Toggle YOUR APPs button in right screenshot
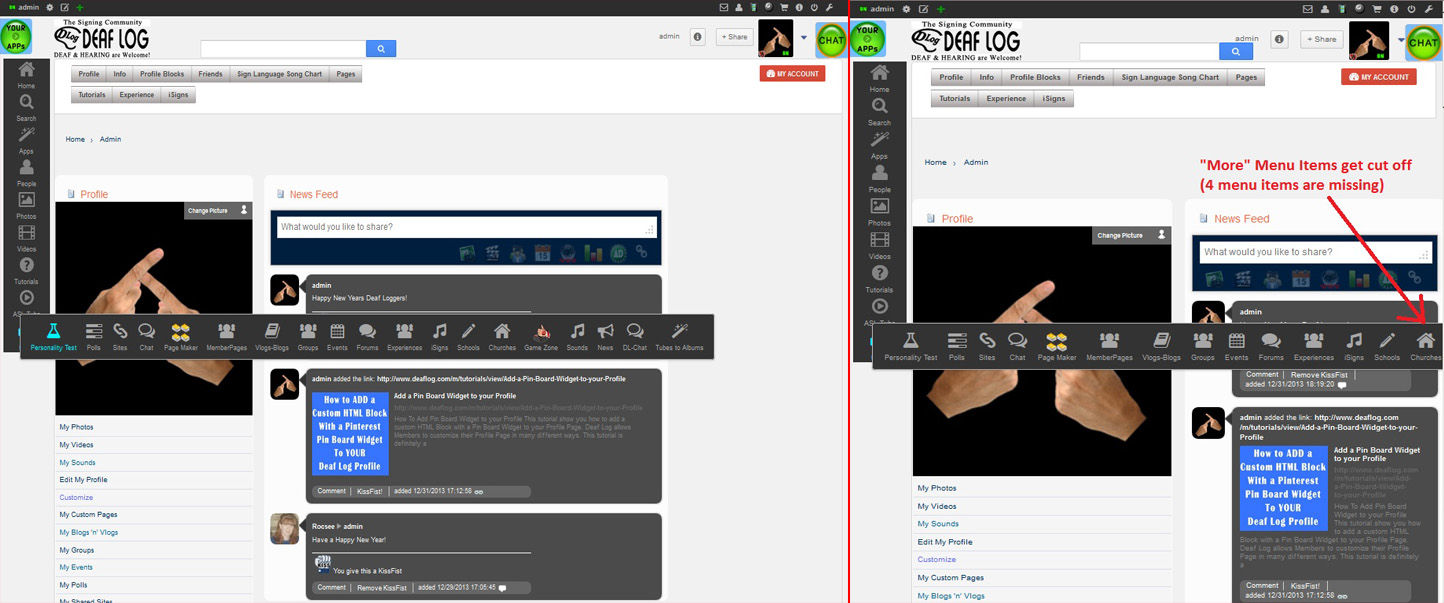The width and height of the screenshot is (1444, 603). tap(868, 38)
